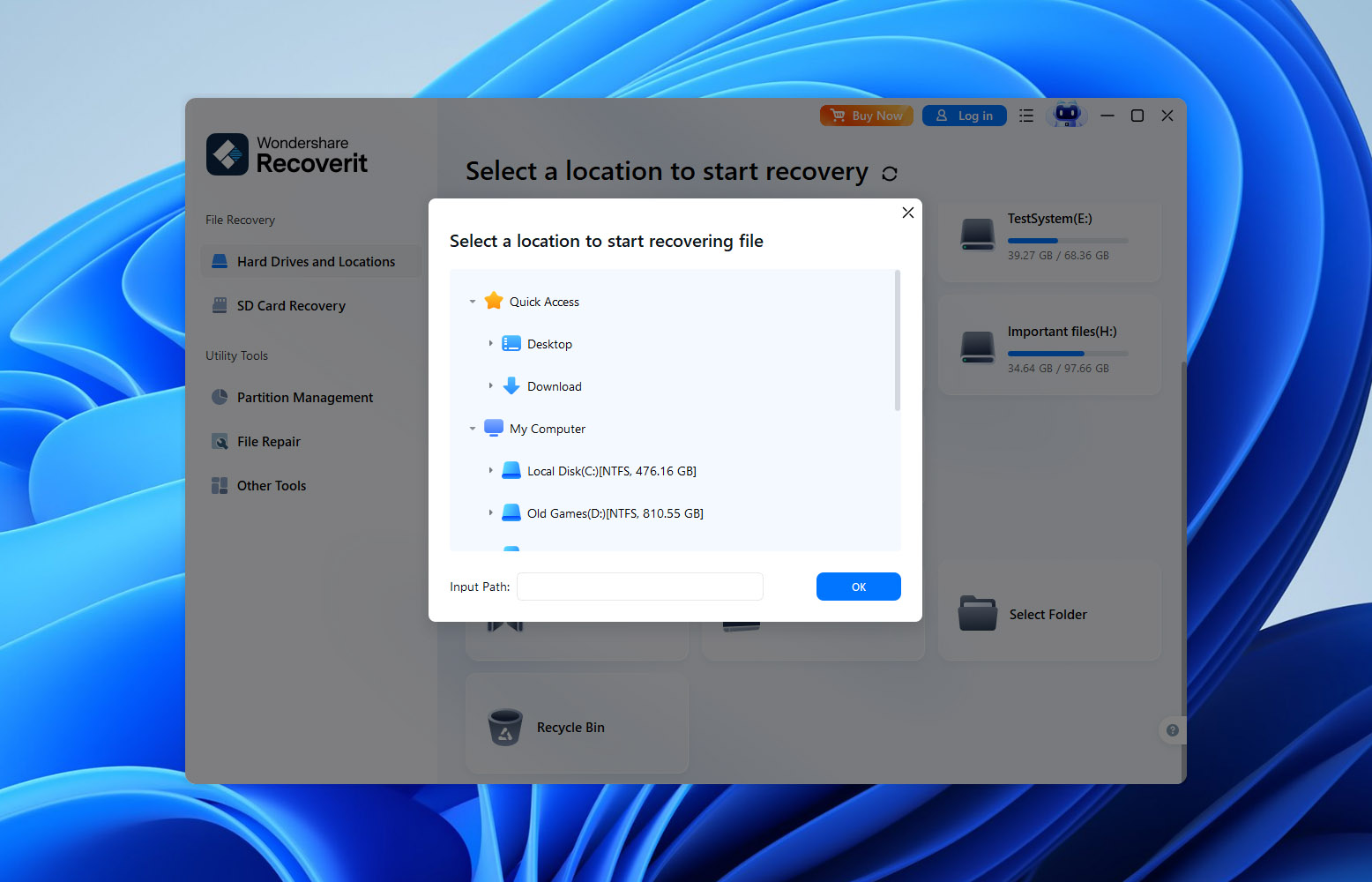Click the Recycle Bin icon
Image resolution: width=1372 pixels, height=882 pixels.
505,728
